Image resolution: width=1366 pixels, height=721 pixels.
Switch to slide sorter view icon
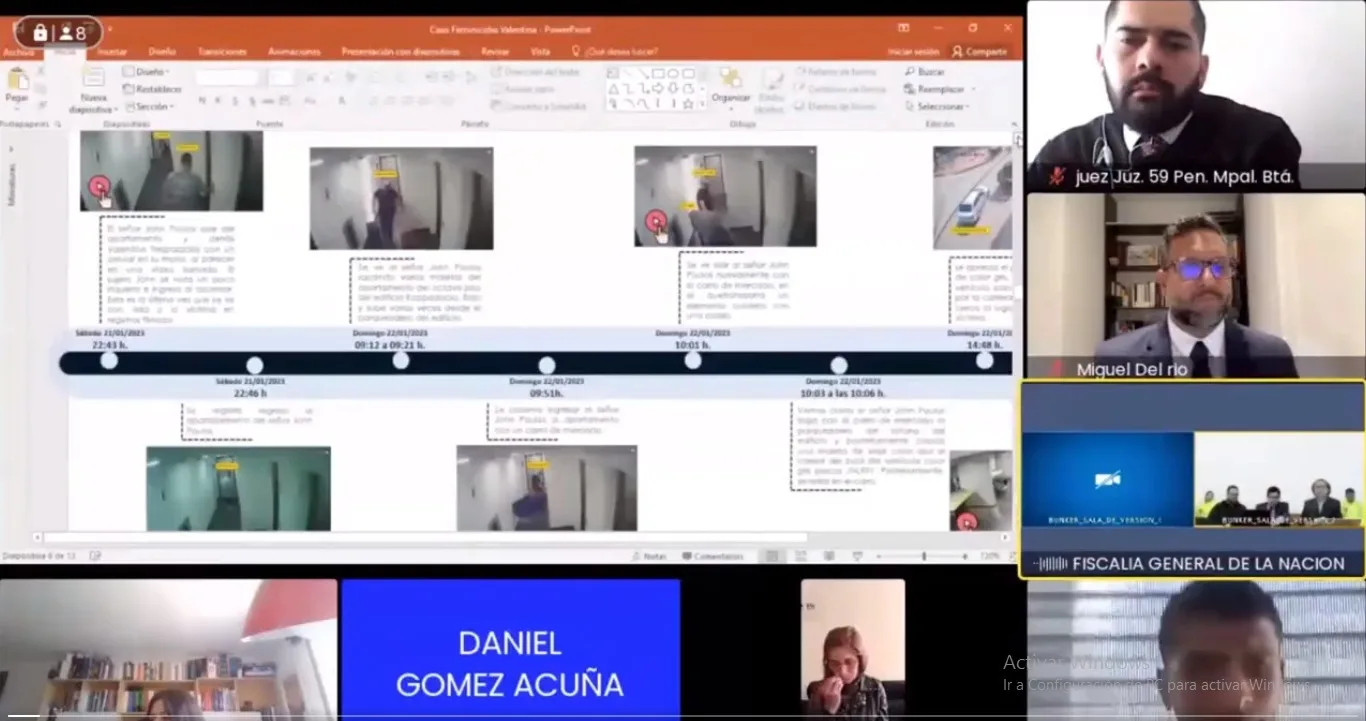point(801,556)
